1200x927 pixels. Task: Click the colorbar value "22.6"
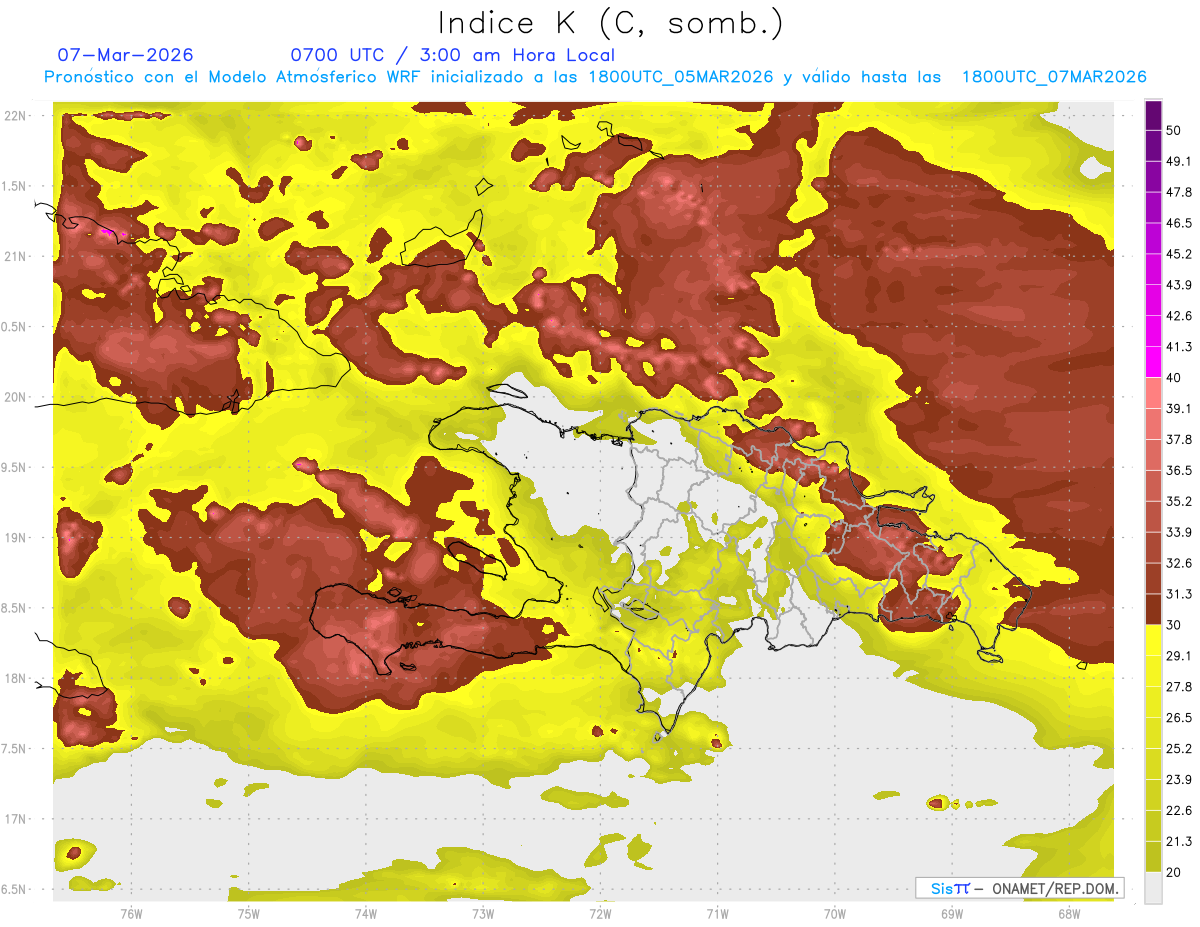[1178, 810]
